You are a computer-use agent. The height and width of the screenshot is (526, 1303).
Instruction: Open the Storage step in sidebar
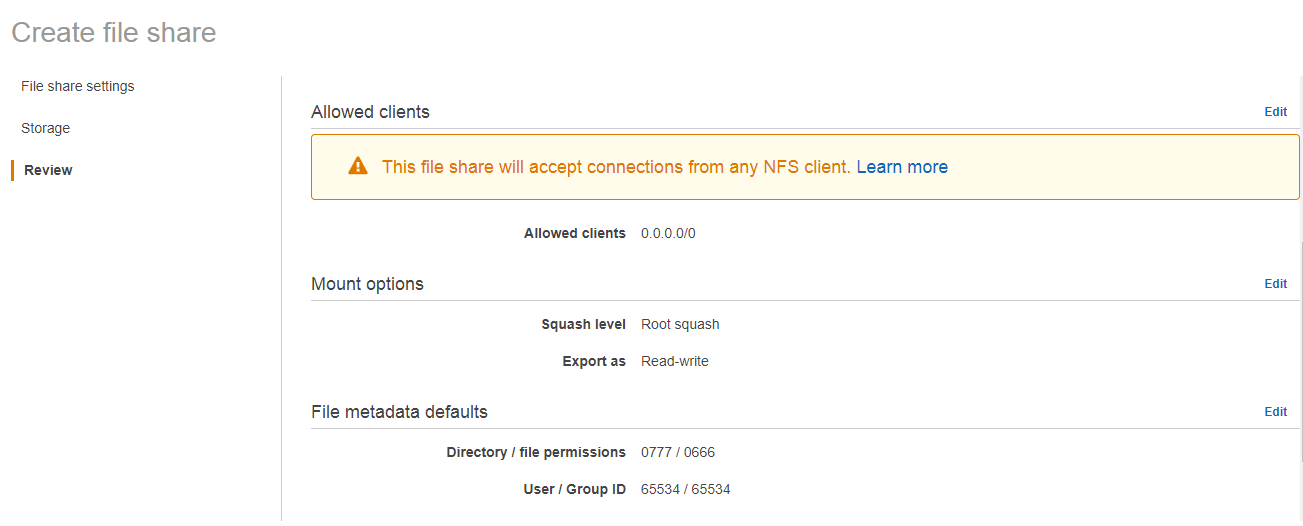point(45,128)
